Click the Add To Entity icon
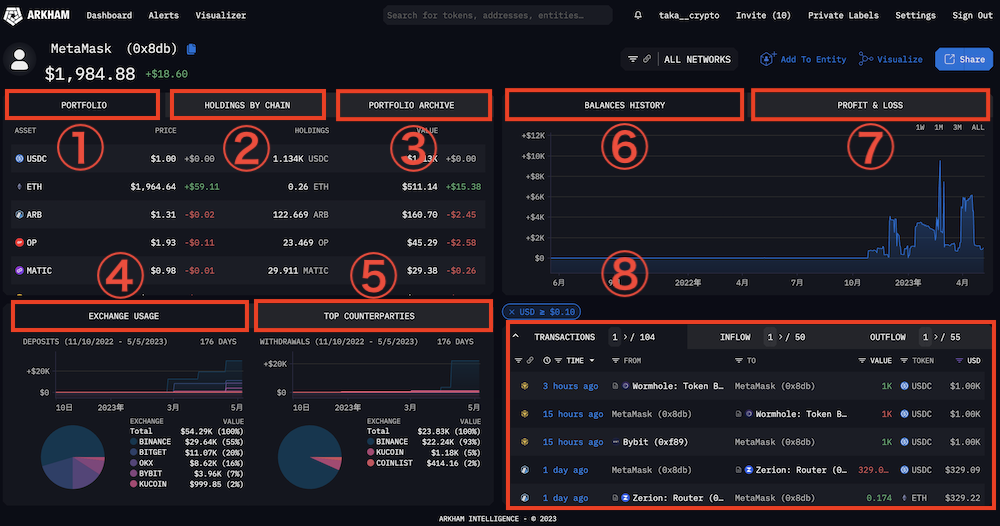This screenshot has height=526, width=1000. coord(768,59)
